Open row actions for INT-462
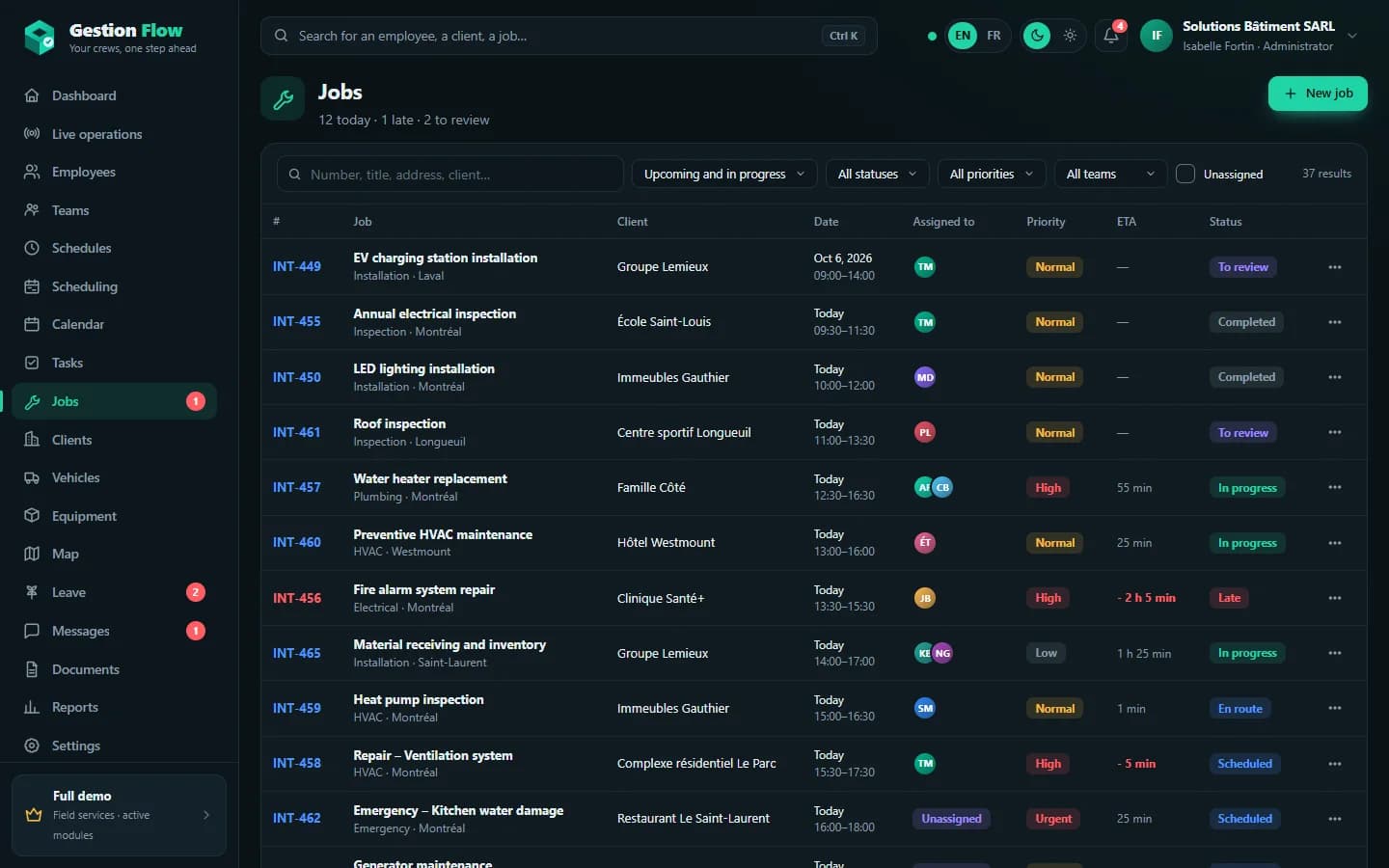 pos(1335,819)
